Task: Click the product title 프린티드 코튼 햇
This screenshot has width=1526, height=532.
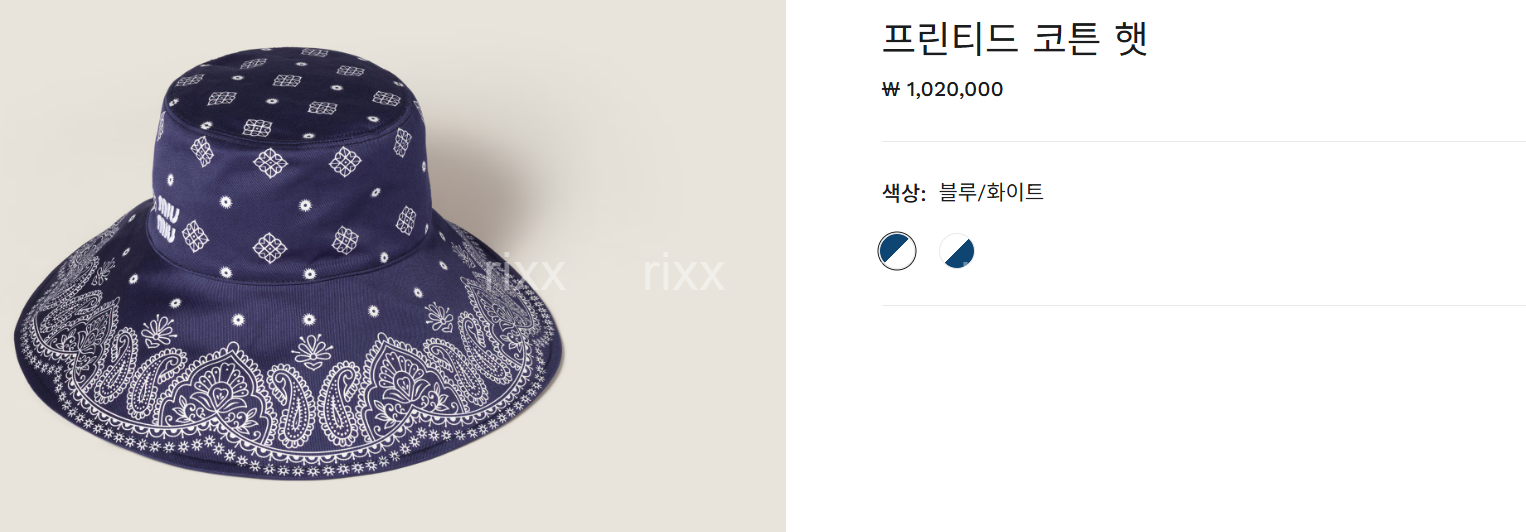Action: [x=1014, y=37]
